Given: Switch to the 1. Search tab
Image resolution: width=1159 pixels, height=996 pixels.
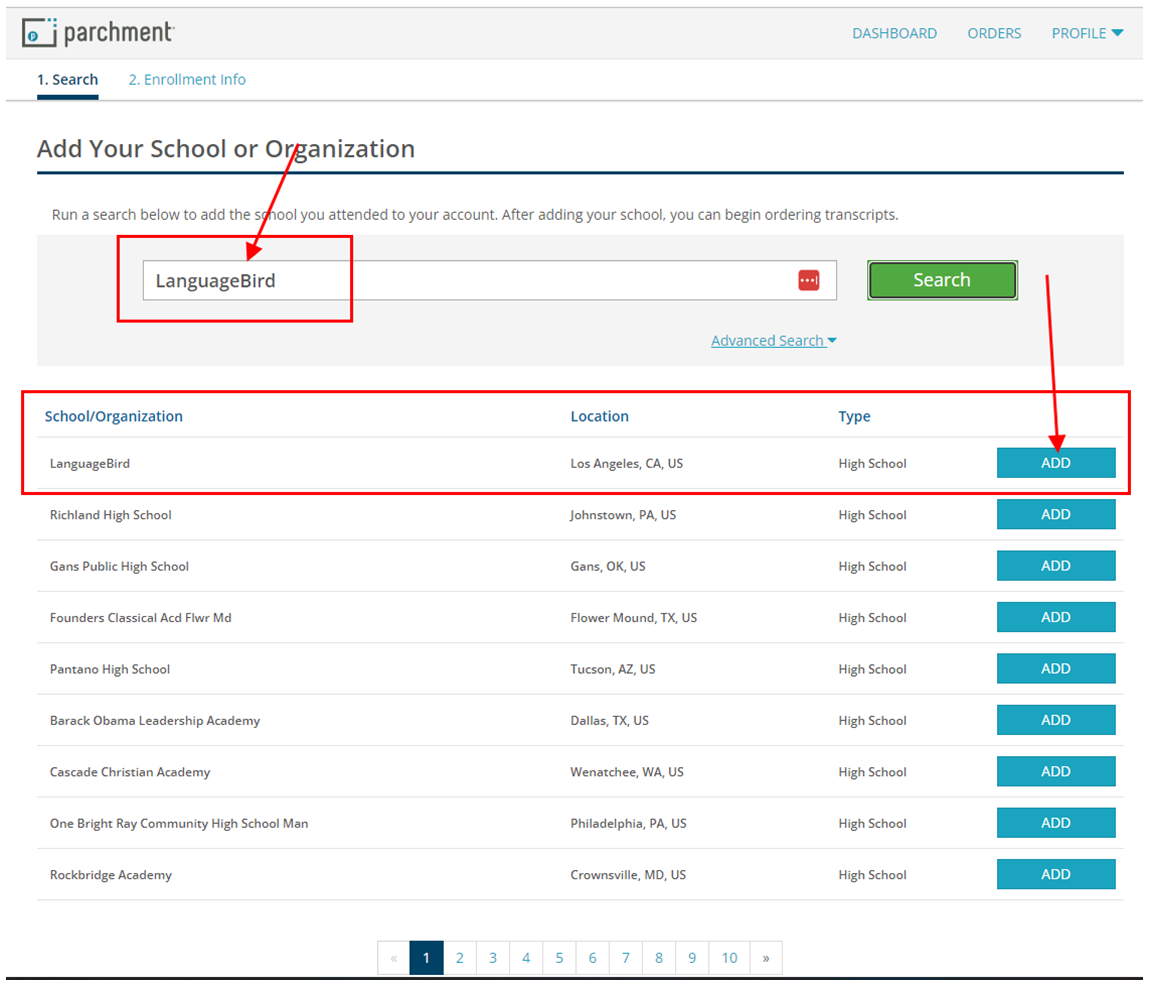Looking at the screenshot, I should tap(67, 79).
